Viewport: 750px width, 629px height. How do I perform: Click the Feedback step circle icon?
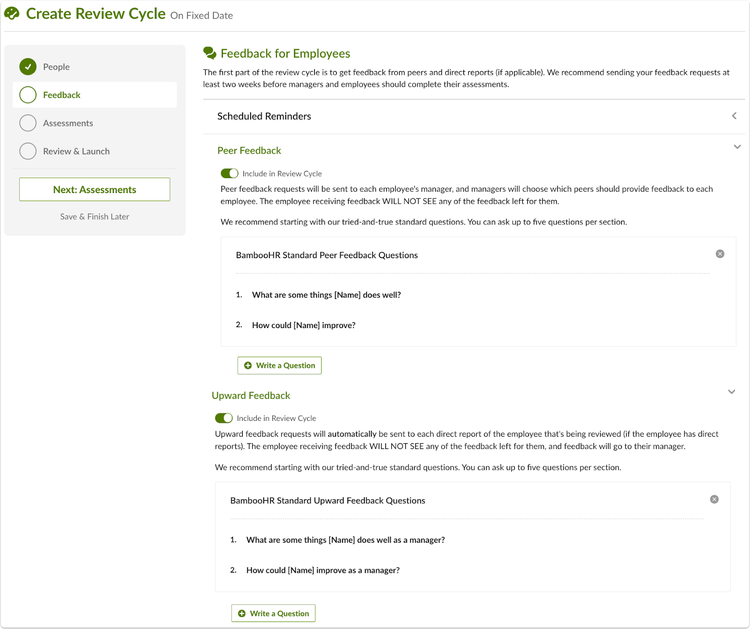28,95
